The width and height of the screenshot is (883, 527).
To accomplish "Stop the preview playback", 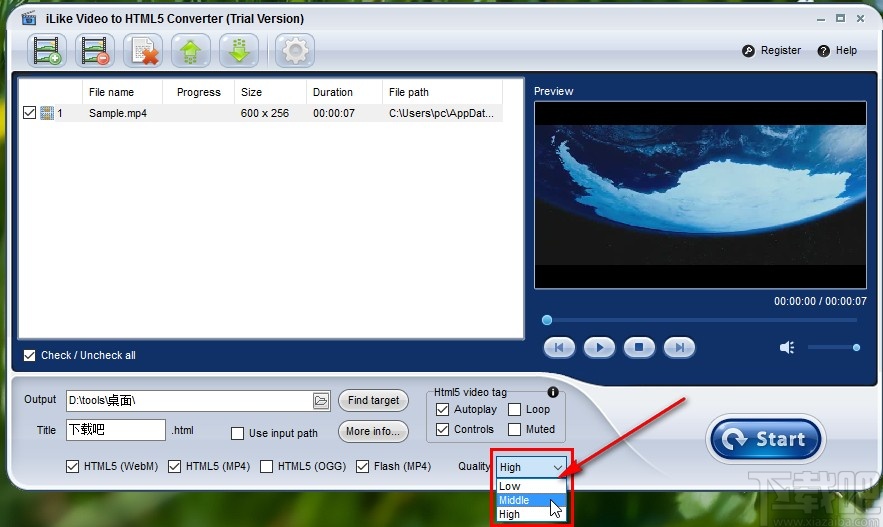I will (639, 347).
